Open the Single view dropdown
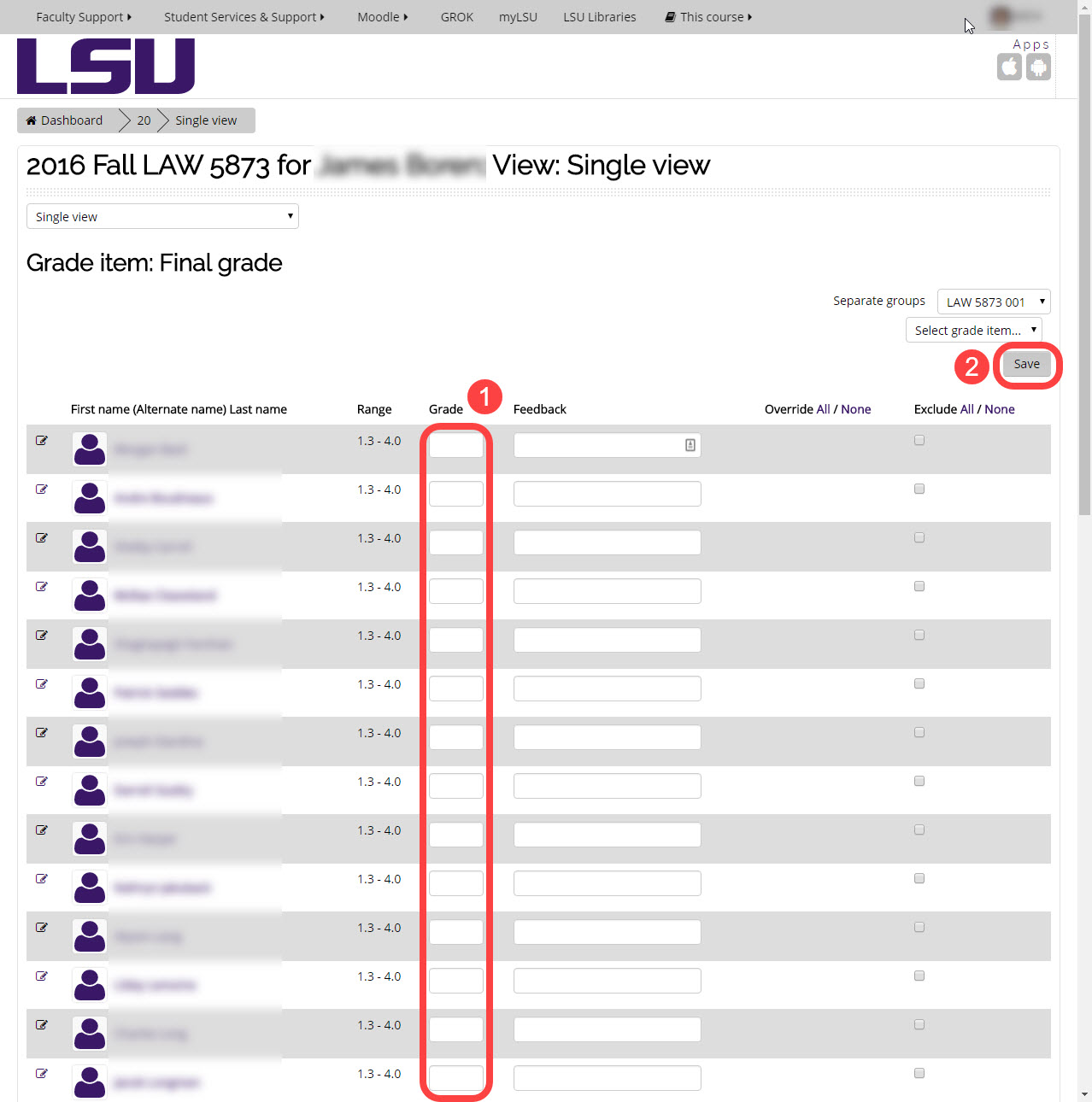Screen dimensions: 1092x1102 pos(162,216)
